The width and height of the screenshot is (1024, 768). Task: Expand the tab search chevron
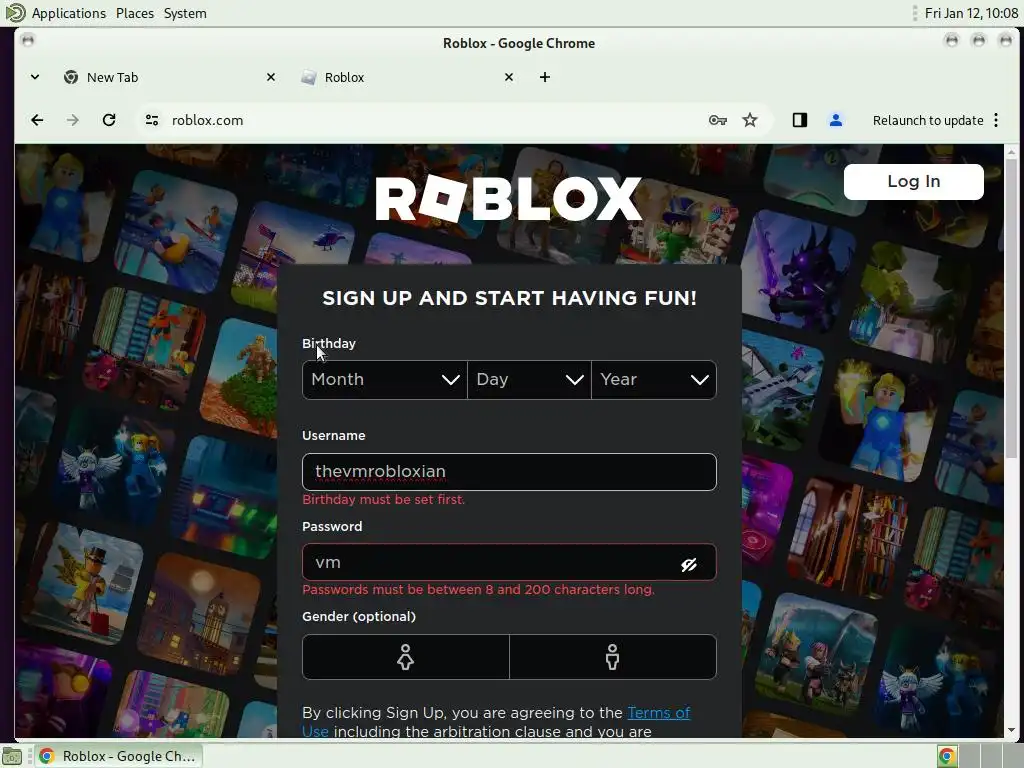click(35, 77)
